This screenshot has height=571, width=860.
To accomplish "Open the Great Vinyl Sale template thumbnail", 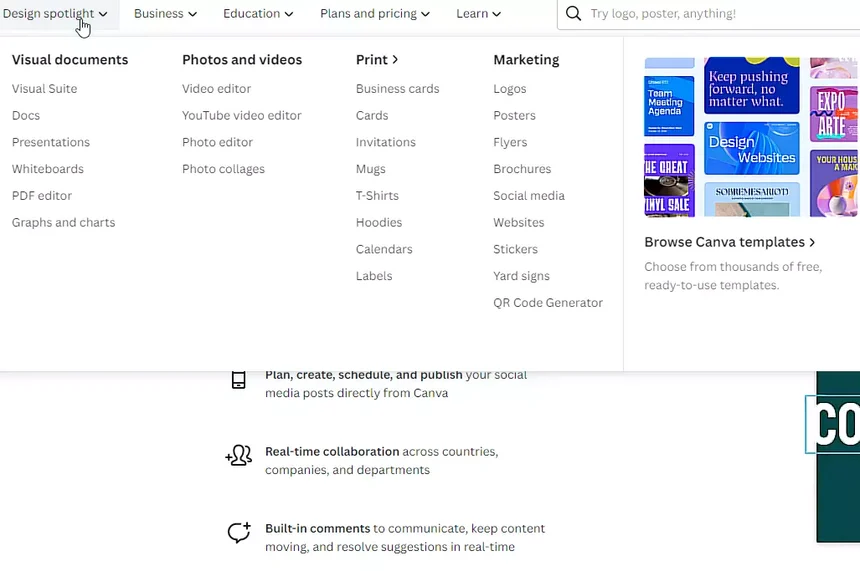I will coord(669,180).
